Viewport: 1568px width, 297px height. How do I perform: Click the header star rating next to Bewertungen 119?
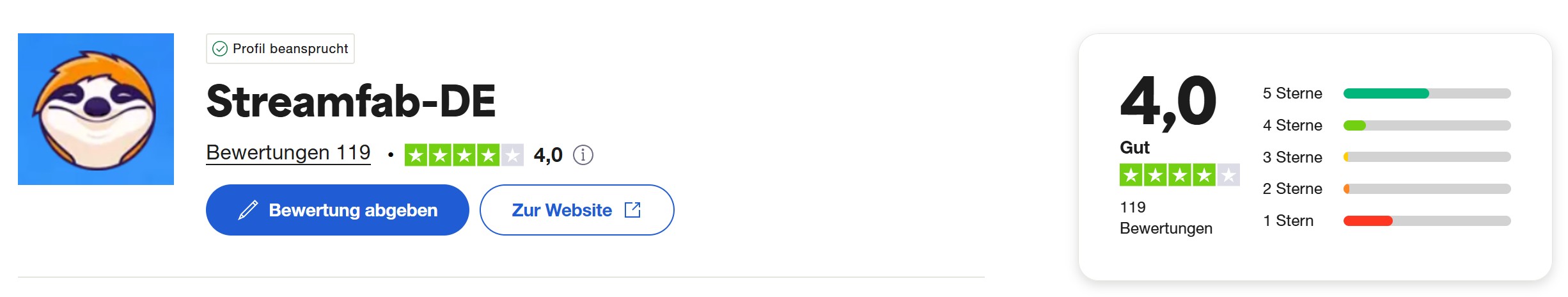click(x=464, y=155)
